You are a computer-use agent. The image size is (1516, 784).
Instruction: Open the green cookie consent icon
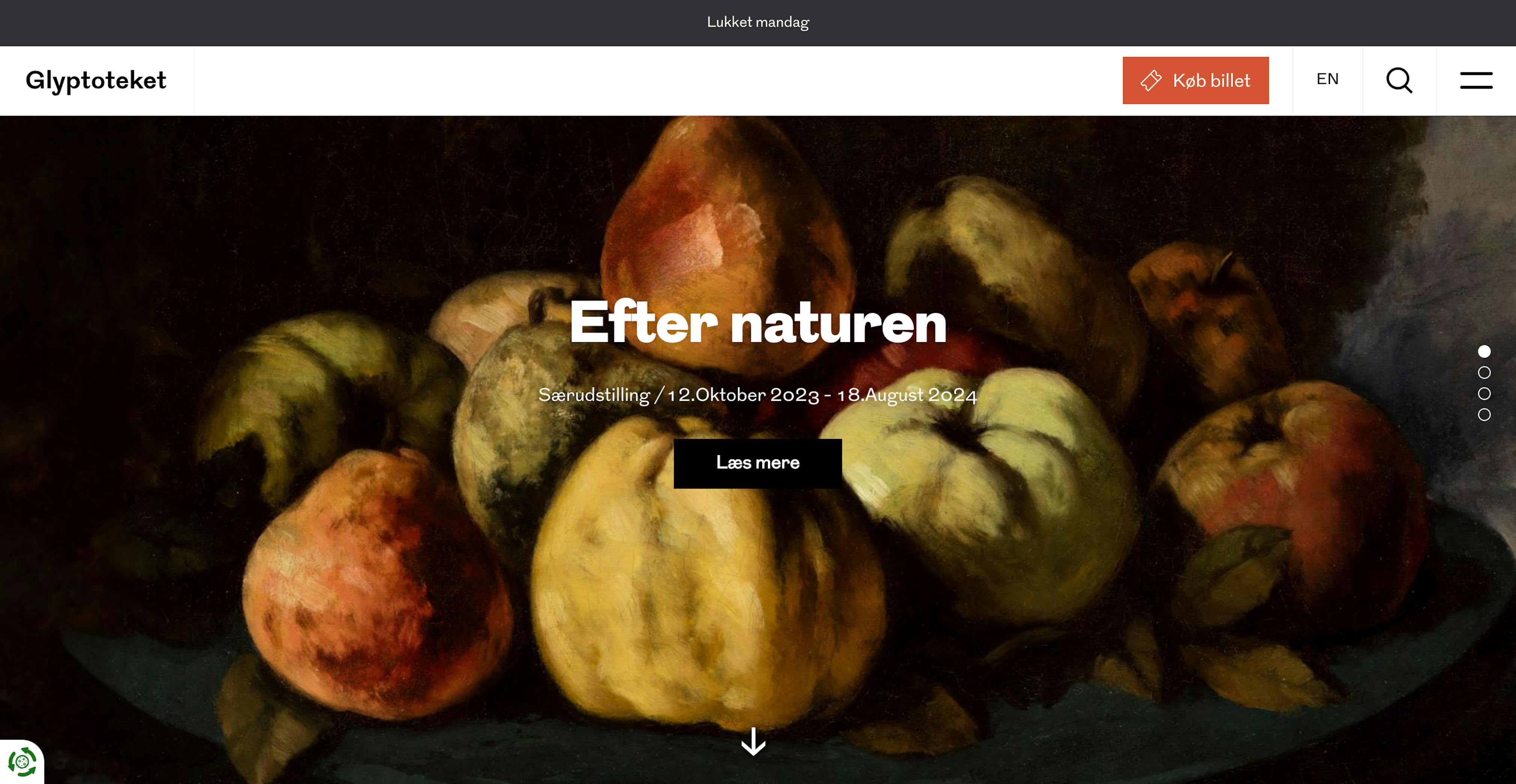tap(23, 762)
